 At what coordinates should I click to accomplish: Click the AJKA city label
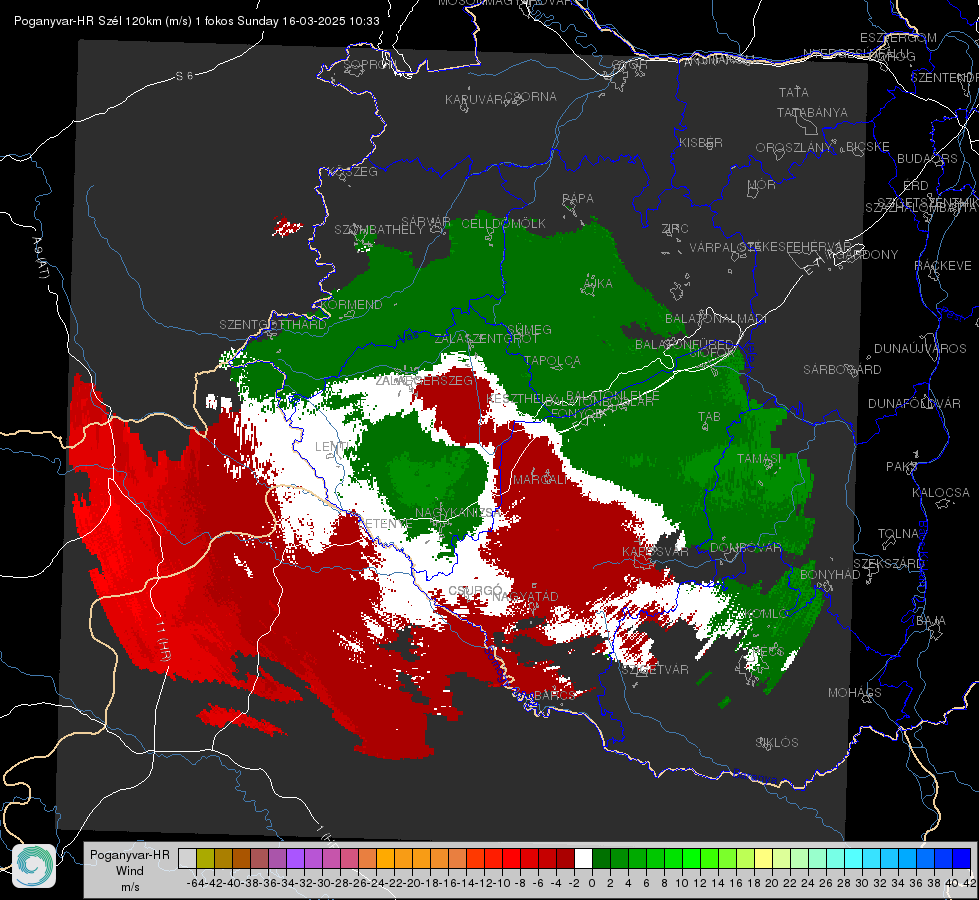598,284
